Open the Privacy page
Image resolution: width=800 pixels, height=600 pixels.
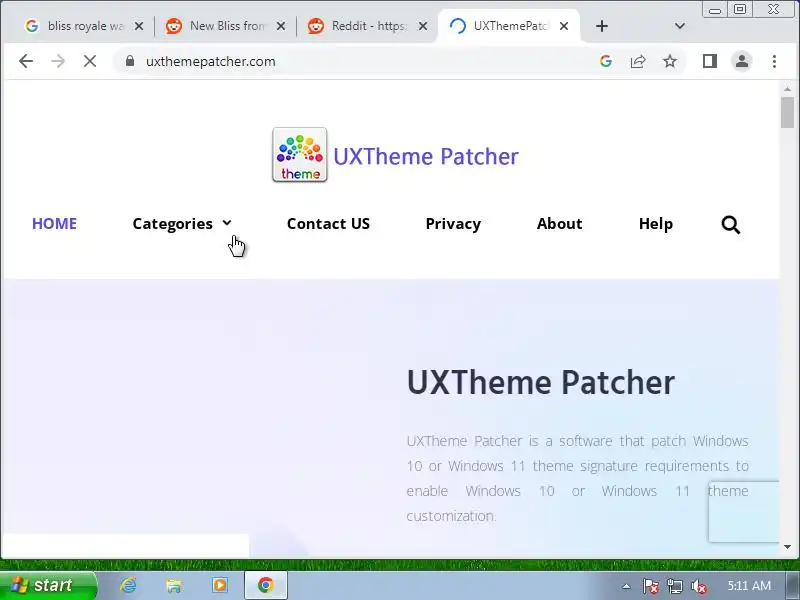[453, 223]
